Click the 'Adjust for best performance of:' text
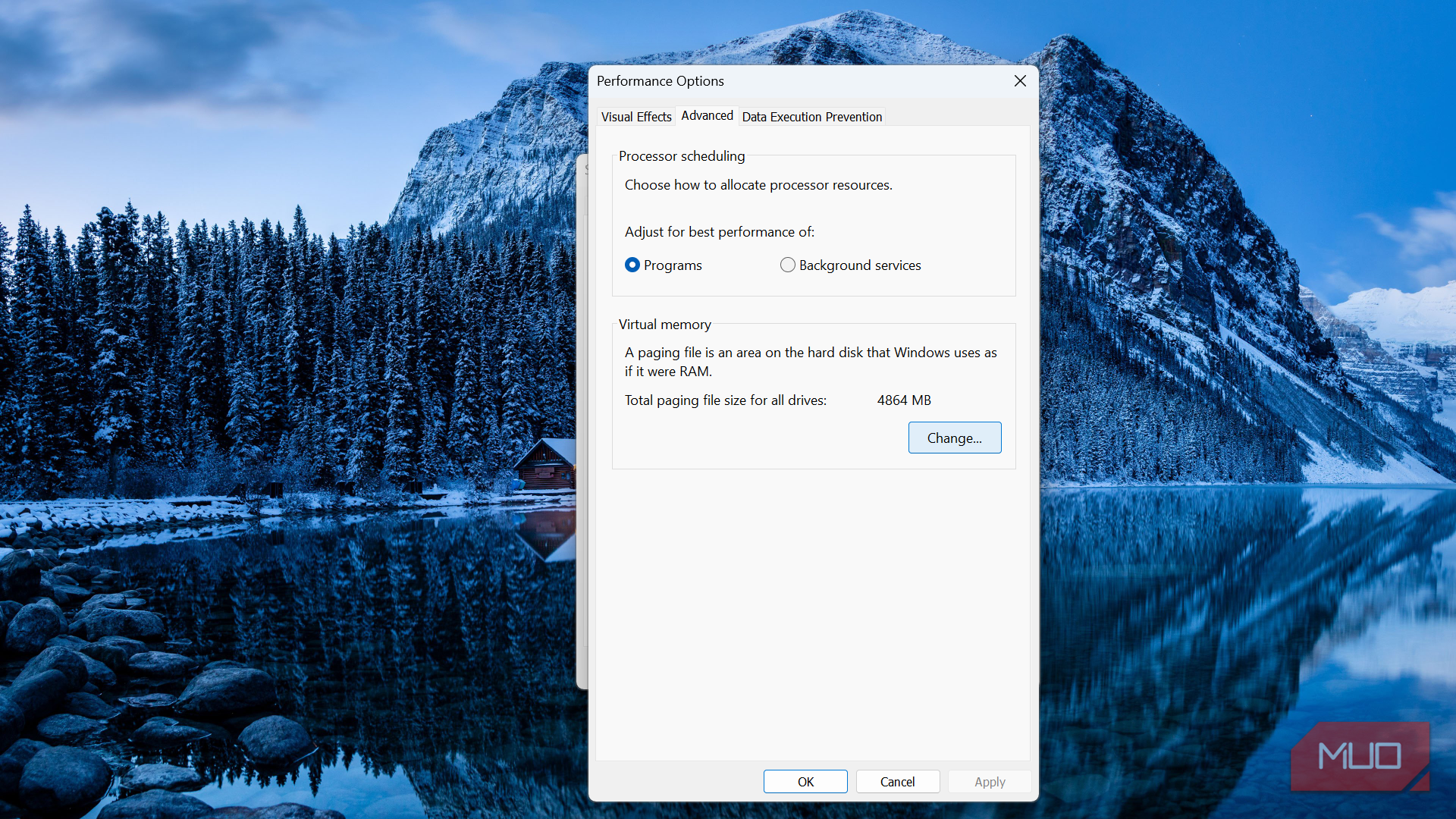Image resolution: width=1456 pixels, height=819 pixels. click(x=720, y=231)
